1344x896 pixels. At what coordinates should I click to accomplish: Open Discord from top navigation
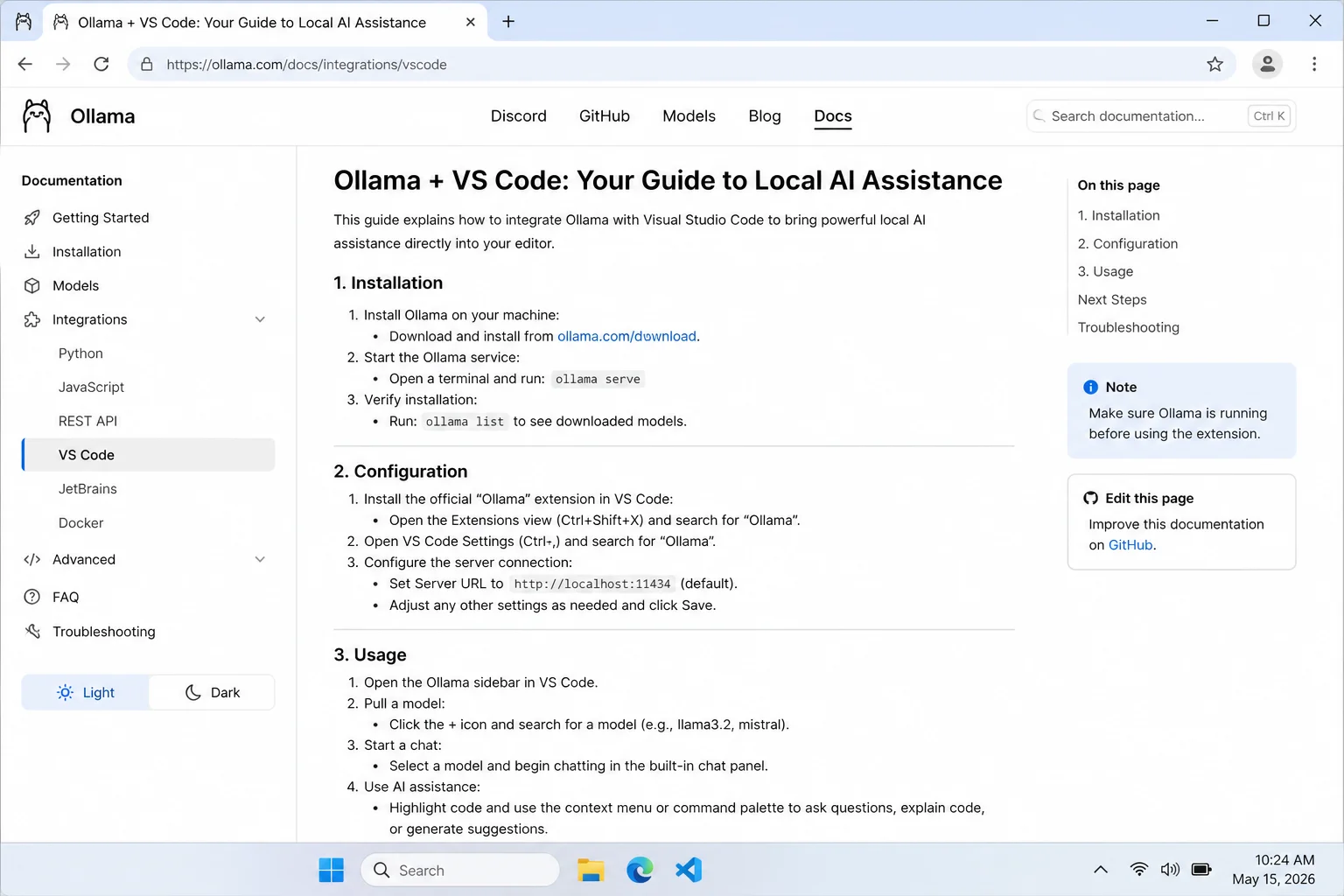[519, 115]
